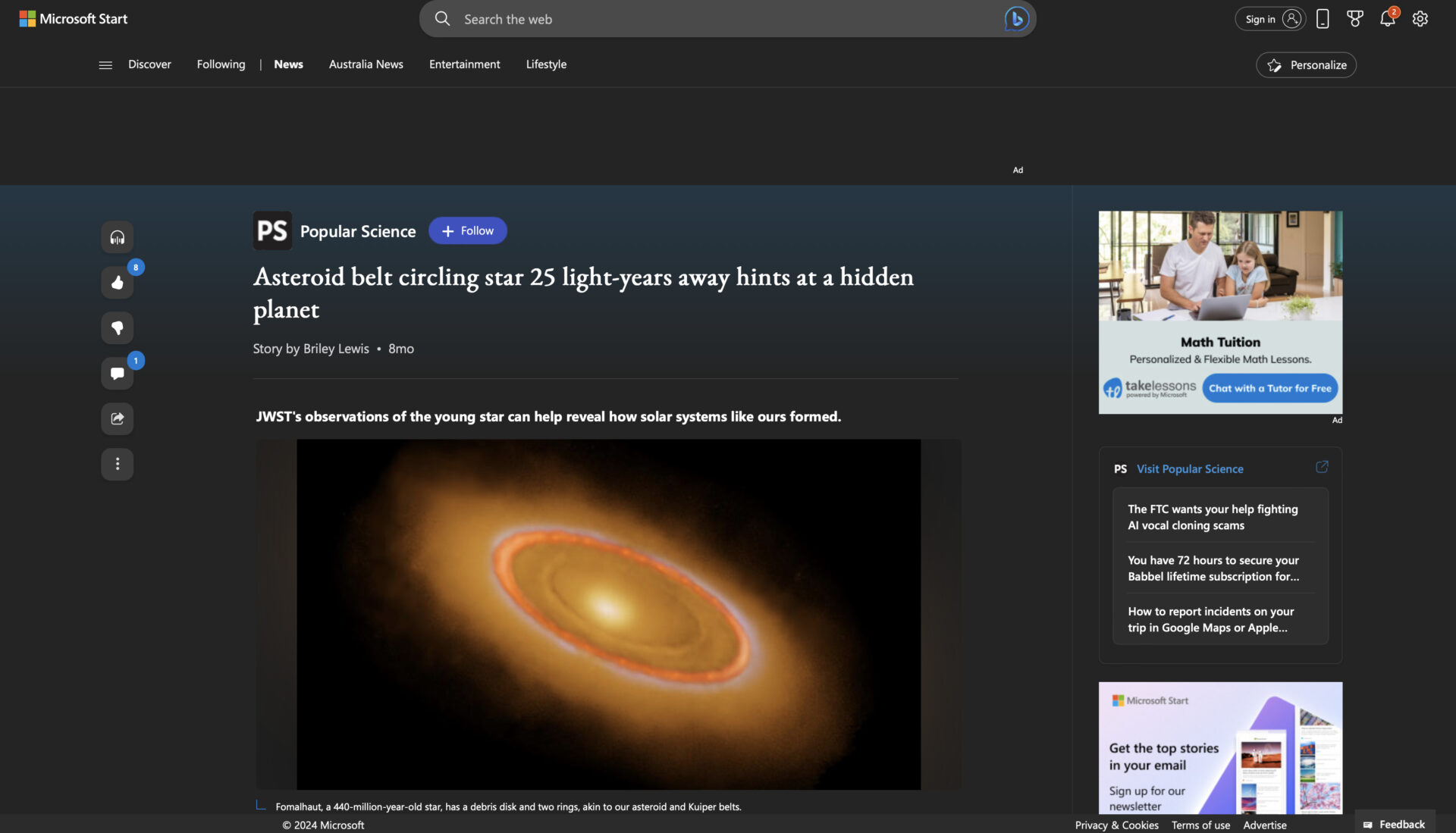Like the article with thumbs up
This screenshot has height=833, width=1456.
(118, 283)
